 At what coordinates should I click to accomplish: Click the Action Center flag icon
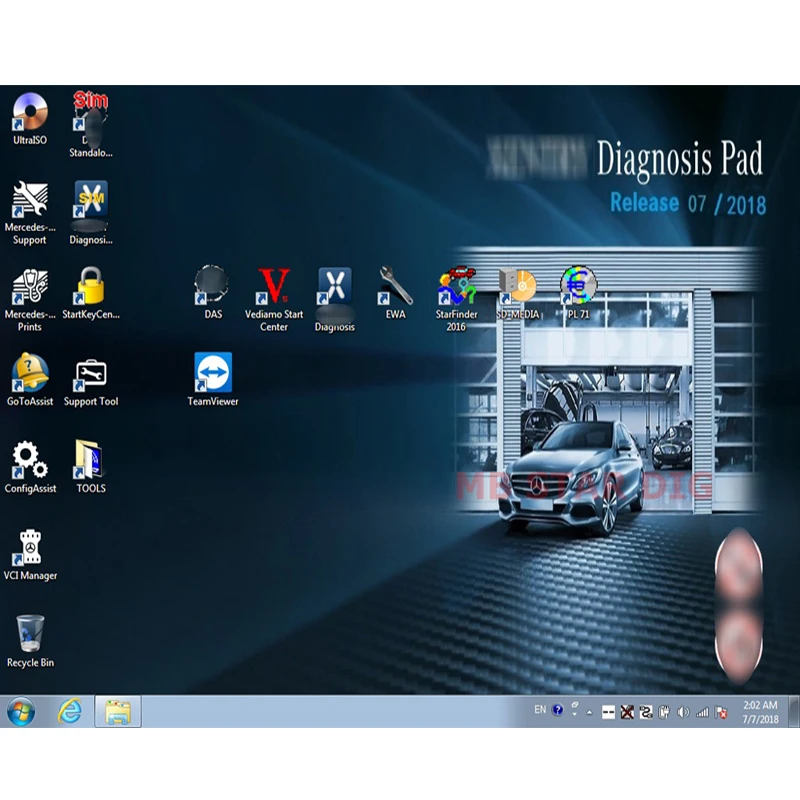pos(721,712)
